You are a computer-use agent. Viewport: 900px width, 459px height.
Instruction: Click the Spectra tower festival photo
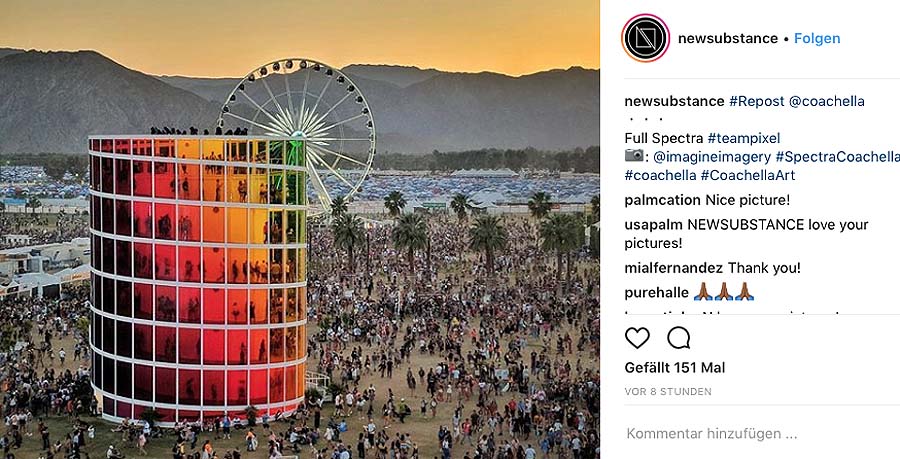pyautogui.click(x=300, y=230)
